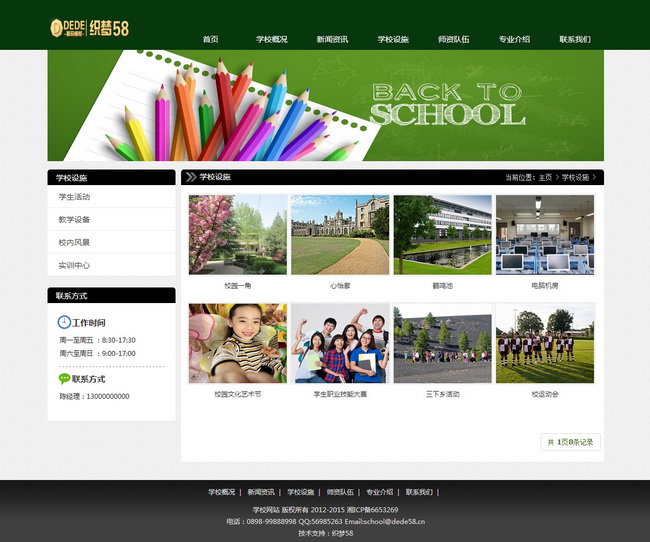The height and width of the screenshot is (542, 650).
Task: Open the 校园一角 photo thumbnail
Action: coord(238,235)
